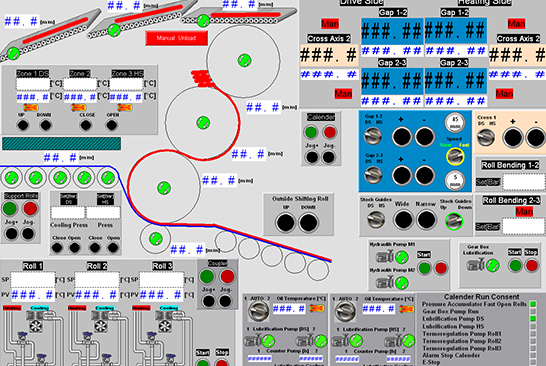Viewport: 546px width, 366px height.
Task: Click the red Calender stop button
Action: pyautogui.click(x=329, y=132)
